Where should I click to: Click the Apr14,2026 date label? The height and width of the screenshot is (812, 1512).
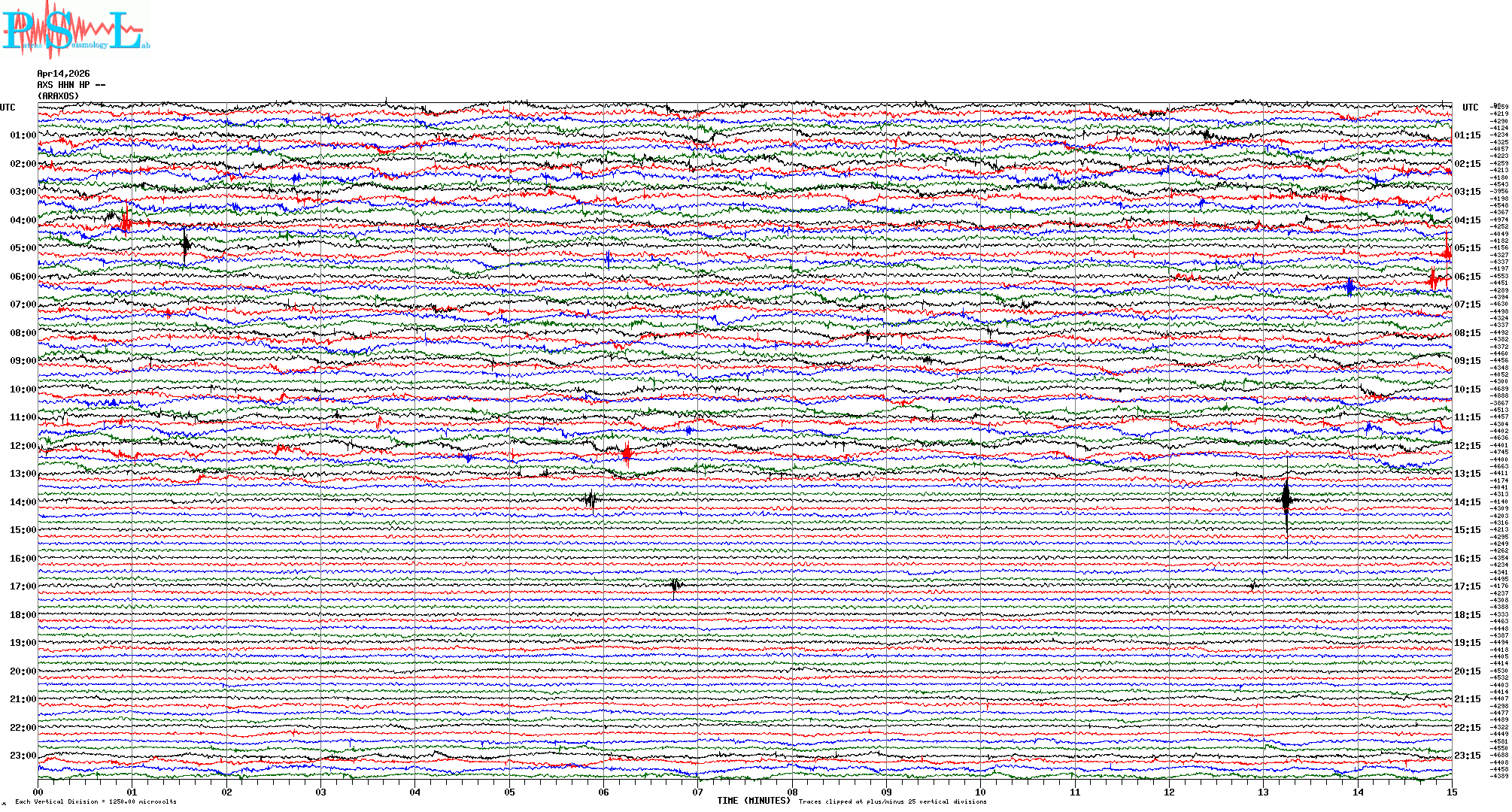click(63, 74)
